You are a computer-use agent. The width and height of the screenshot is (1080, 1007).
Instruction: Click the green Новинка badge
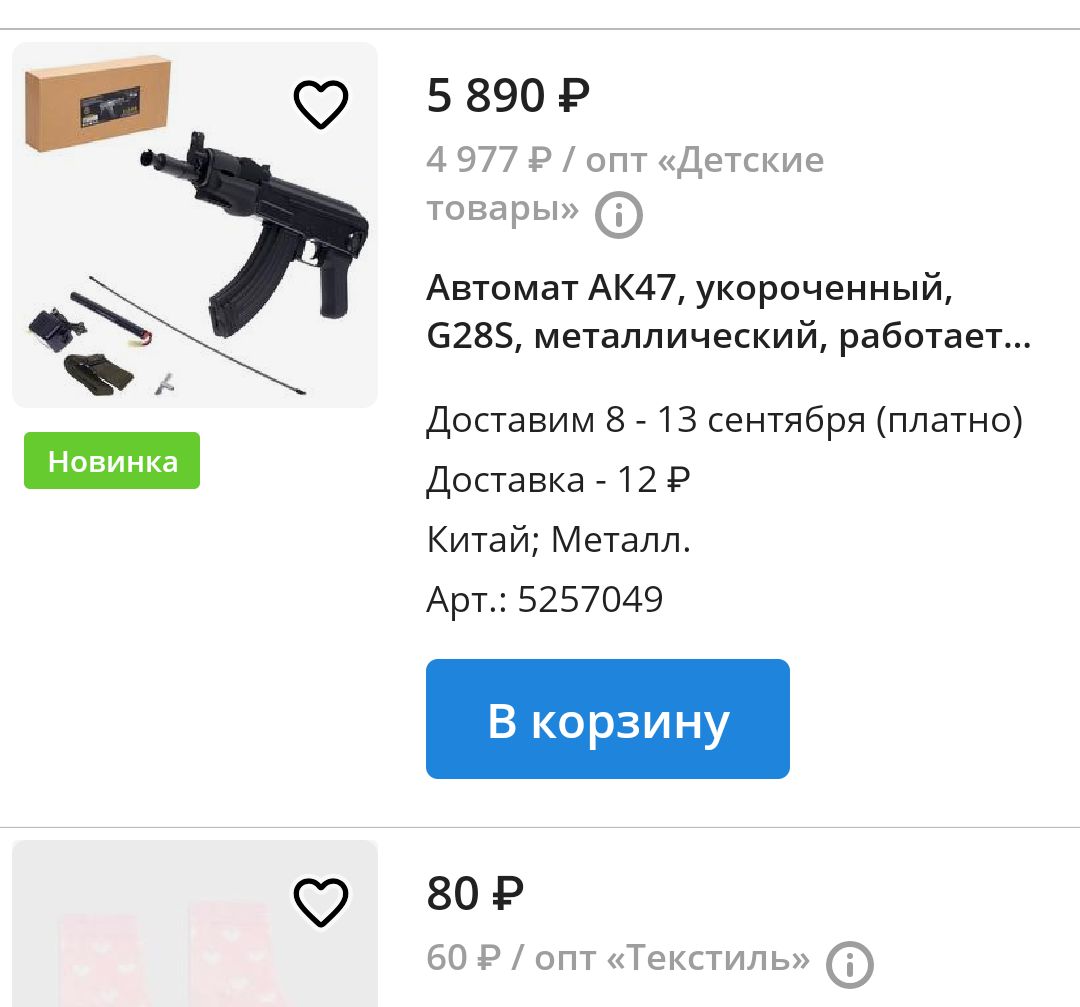pos(112,461)
